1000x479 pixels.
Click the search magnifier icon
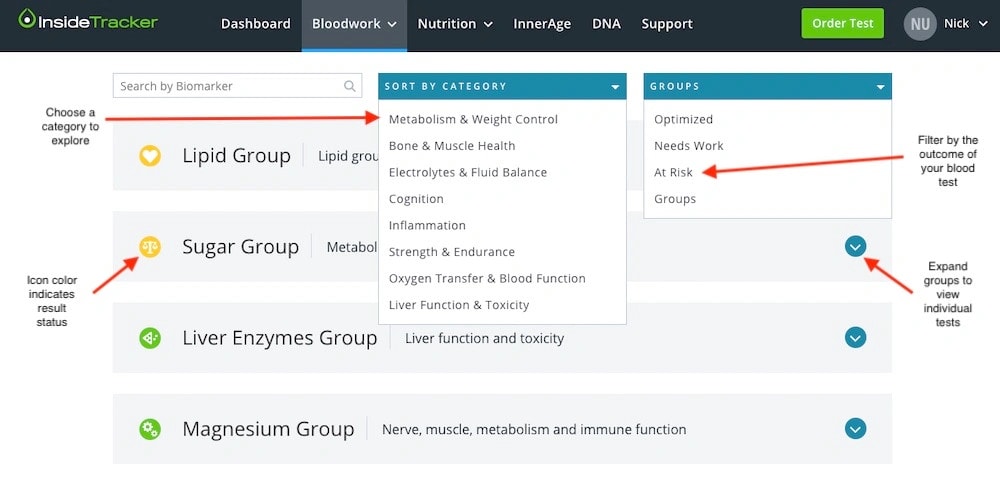pyautogui.click(x=349, y=86)
